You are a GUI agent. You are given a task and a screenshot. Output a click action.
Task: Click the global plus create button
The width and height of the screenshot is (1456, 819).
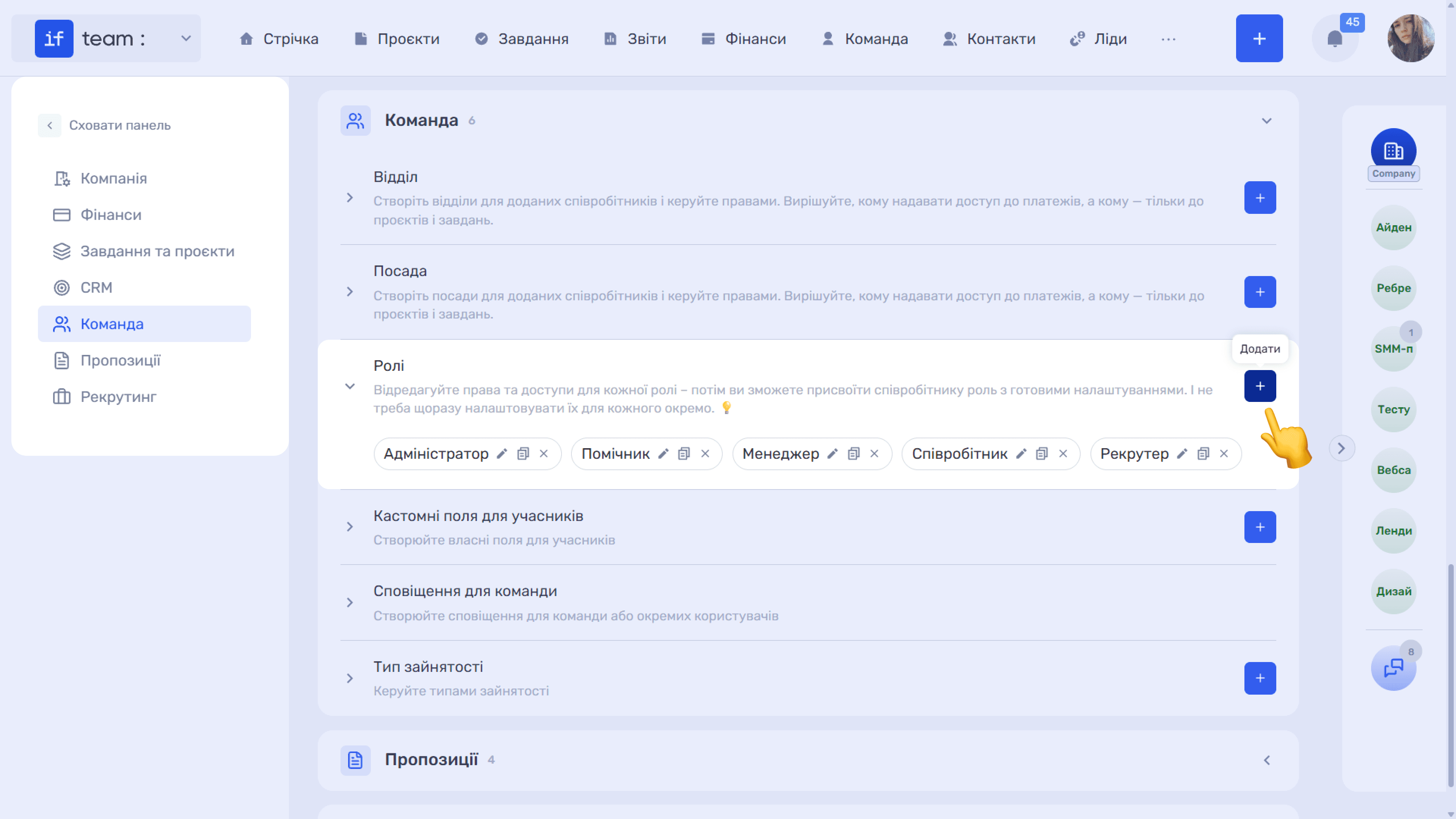tap(1259, 38)
